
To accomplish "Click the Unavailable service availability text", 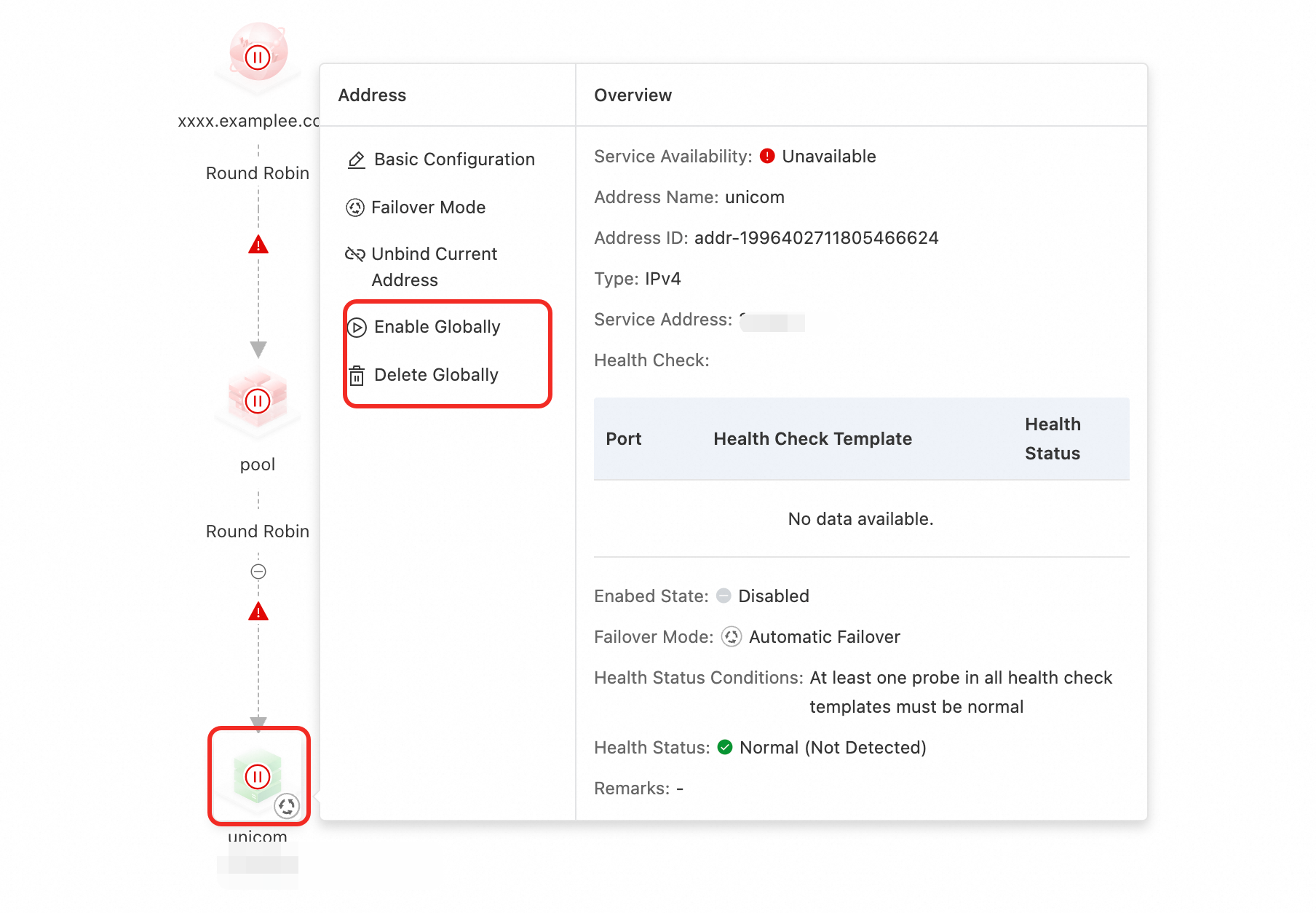I will pos(829,157).
